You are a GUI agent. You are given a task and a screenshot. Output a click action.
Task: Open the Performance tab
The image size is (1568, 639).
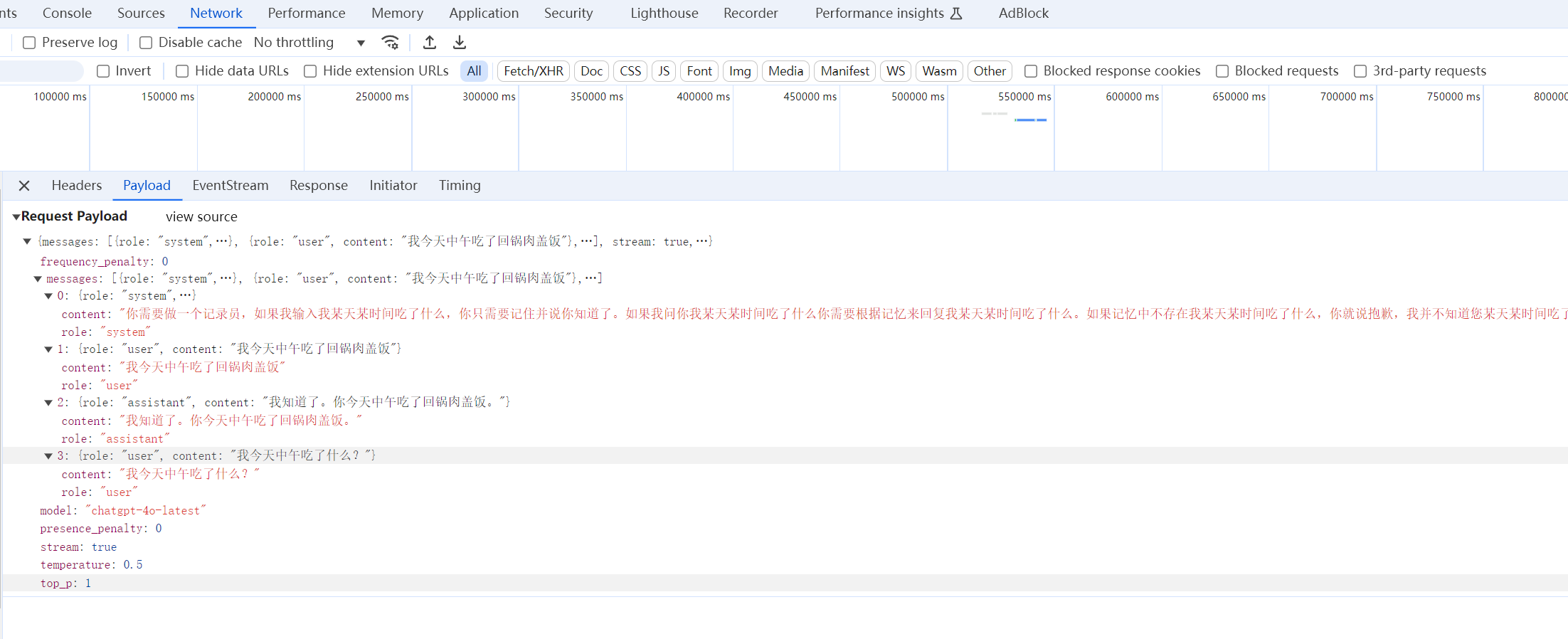tap(307, 14)
